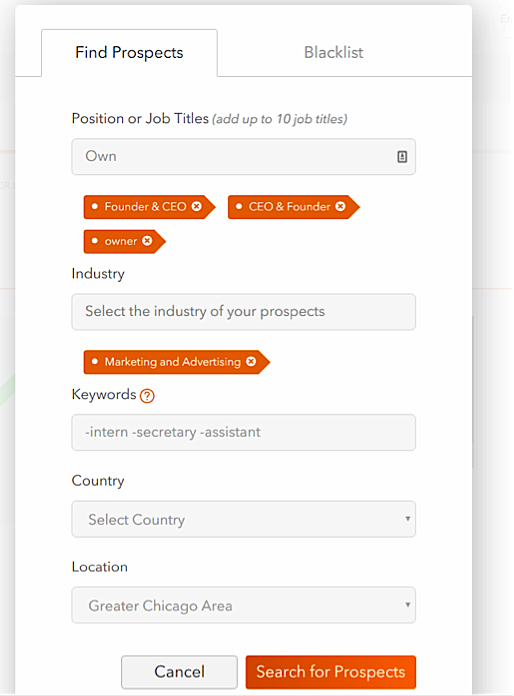Click the Search for Prospects button
This screenshot has width=514, height=696.
pos(331,672)
